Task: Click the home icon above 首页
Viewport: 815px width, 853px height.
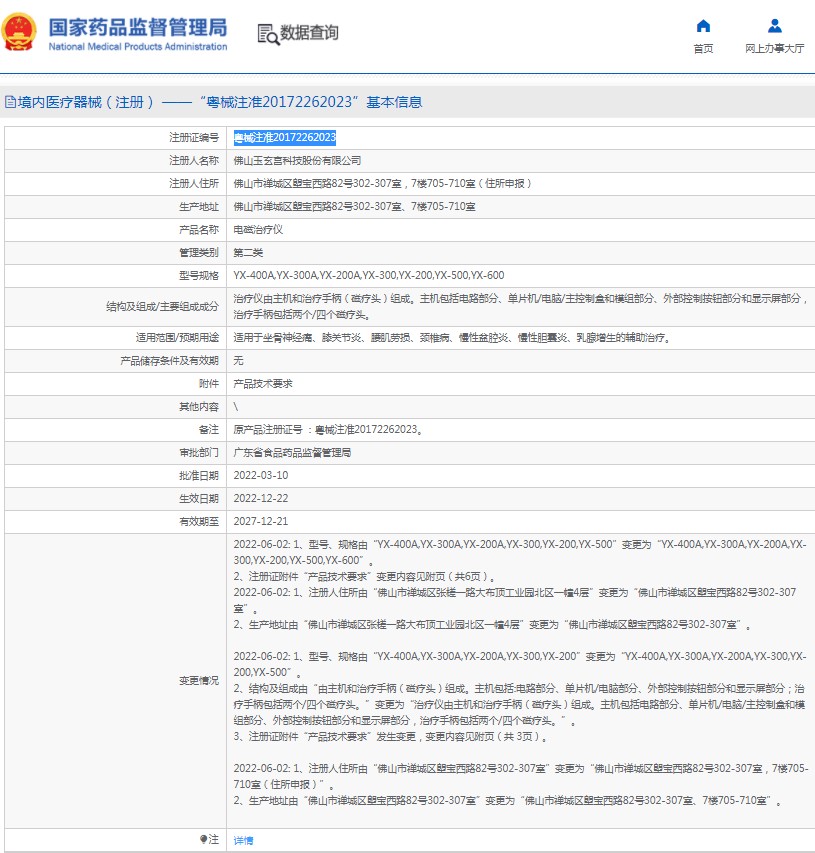Action: (x=703, y=26)
